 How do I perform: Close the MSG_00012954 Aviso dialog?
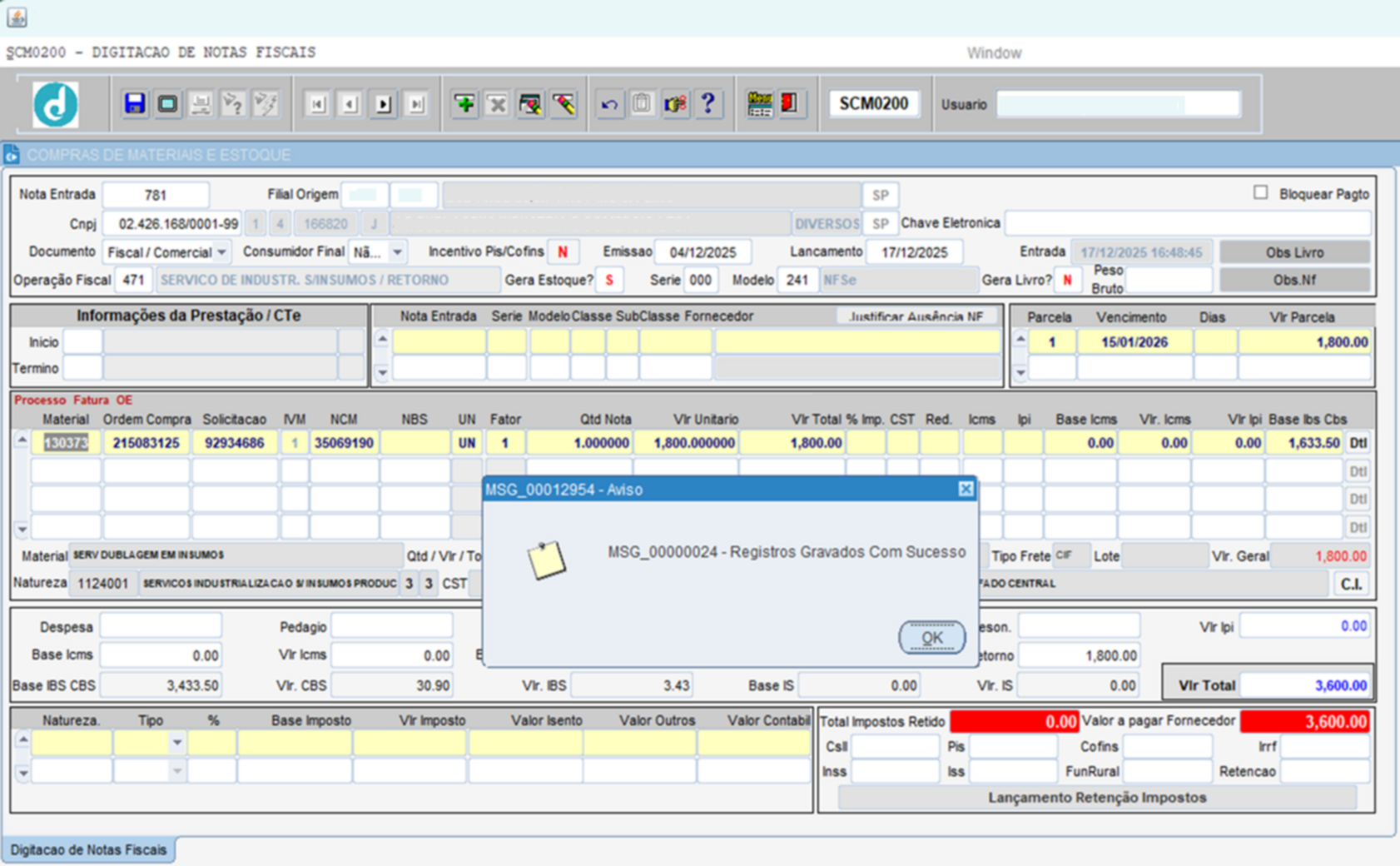coord(966,490)
